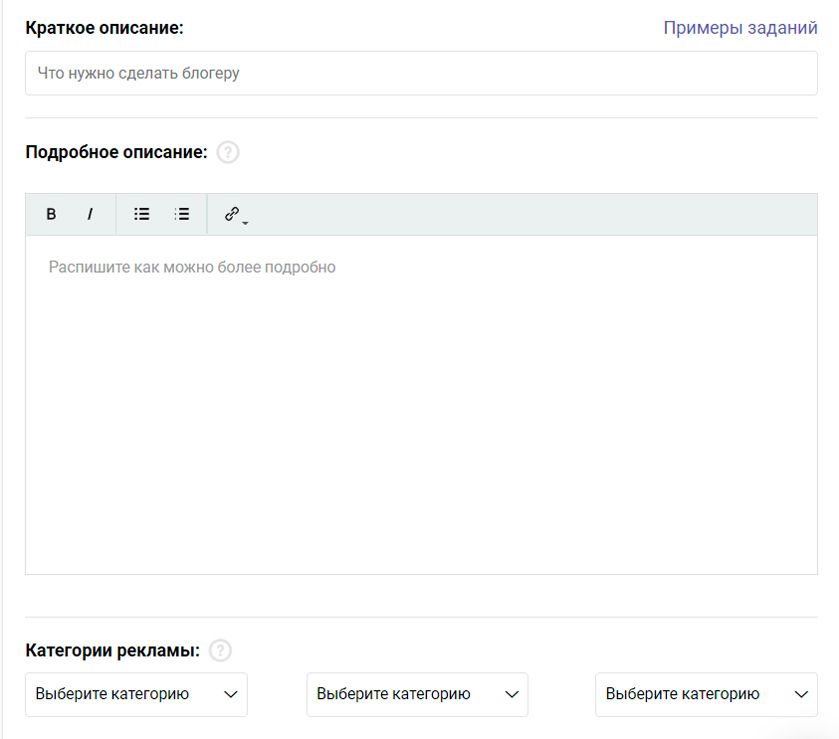Viewport: 839px width, 739px height.
Task: Click the chevron of the rightmost category selector
Action: (801, 694)
